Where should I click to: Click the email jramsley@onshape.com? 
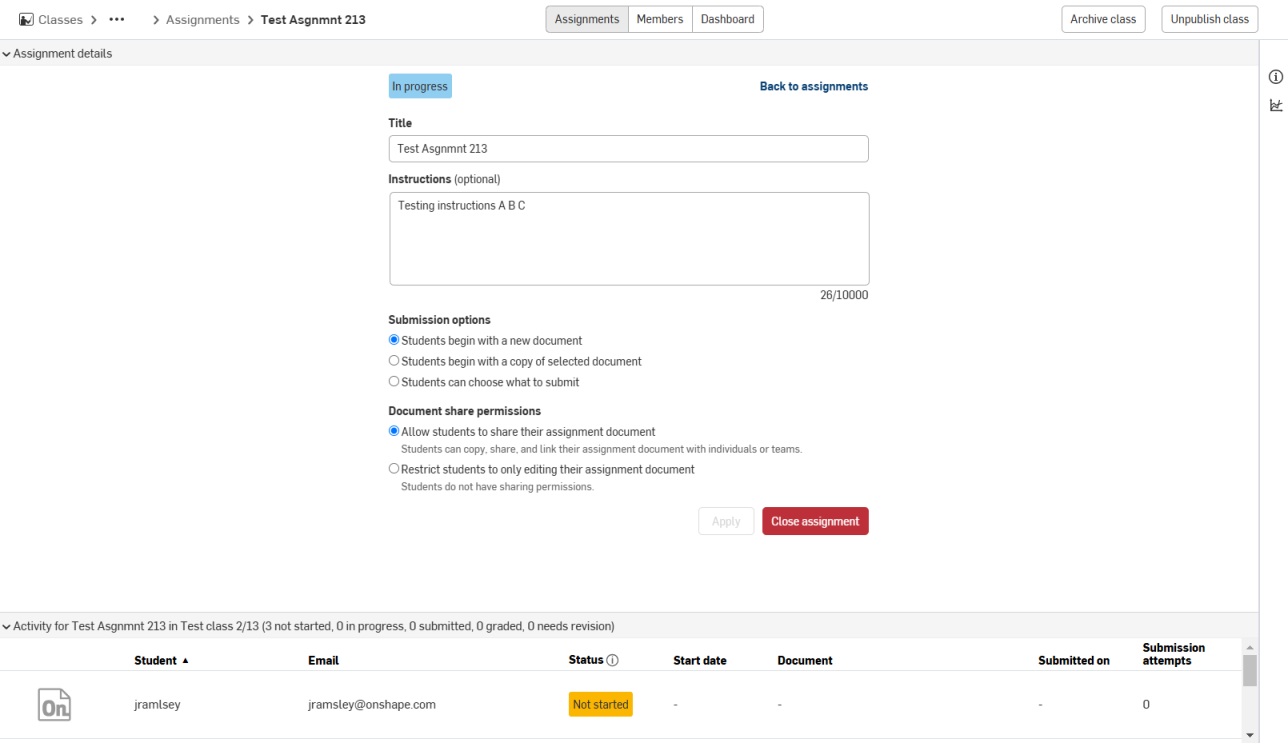(372, 705)
